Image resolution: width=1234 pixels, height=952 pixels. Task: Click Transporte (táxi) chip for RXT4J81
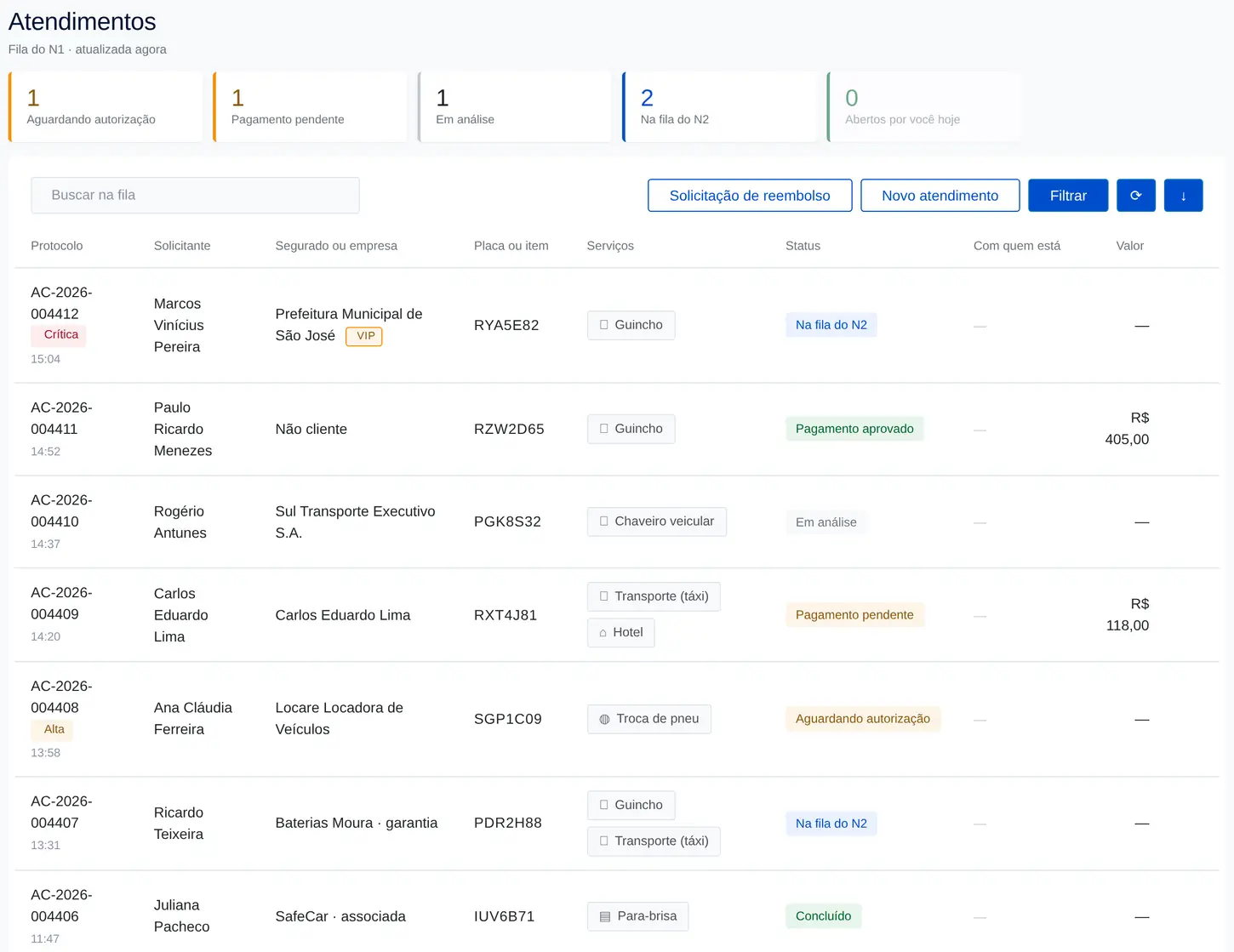(x=654, y=596)
